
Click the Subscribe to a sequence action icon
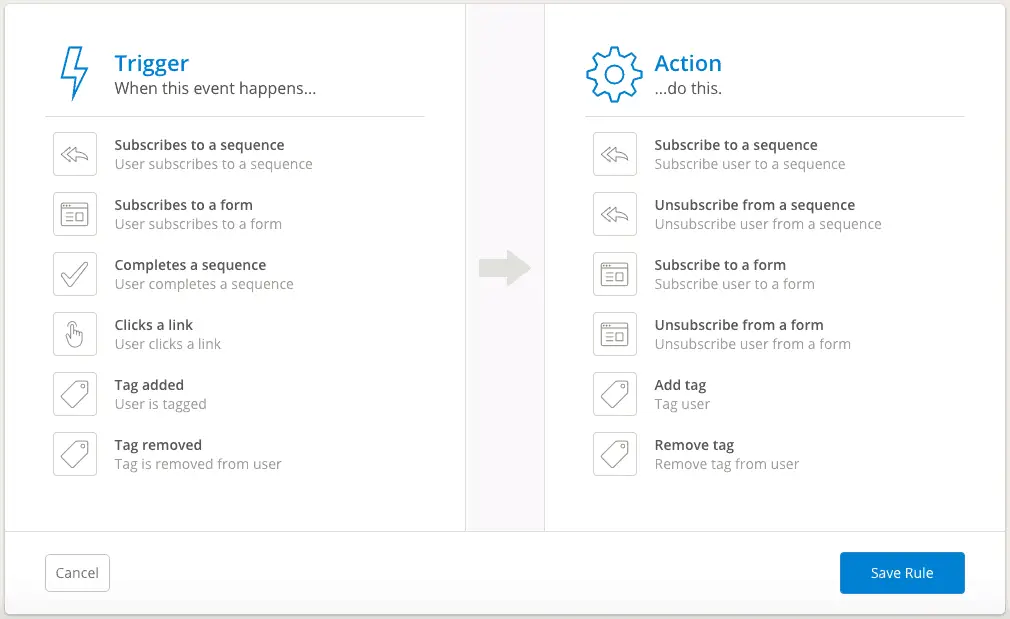(615, 154)
